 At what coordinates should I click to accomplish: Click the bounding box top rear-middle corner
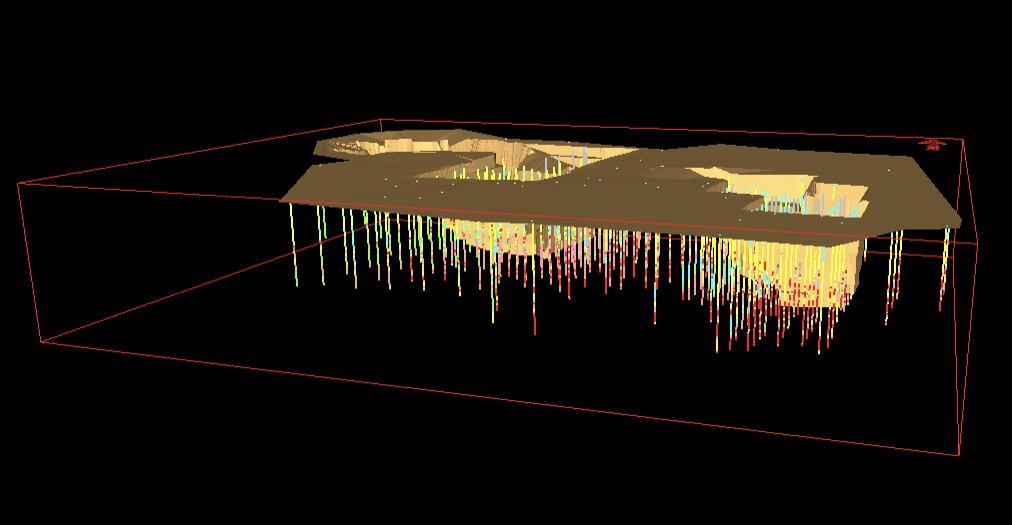point(381,120)
